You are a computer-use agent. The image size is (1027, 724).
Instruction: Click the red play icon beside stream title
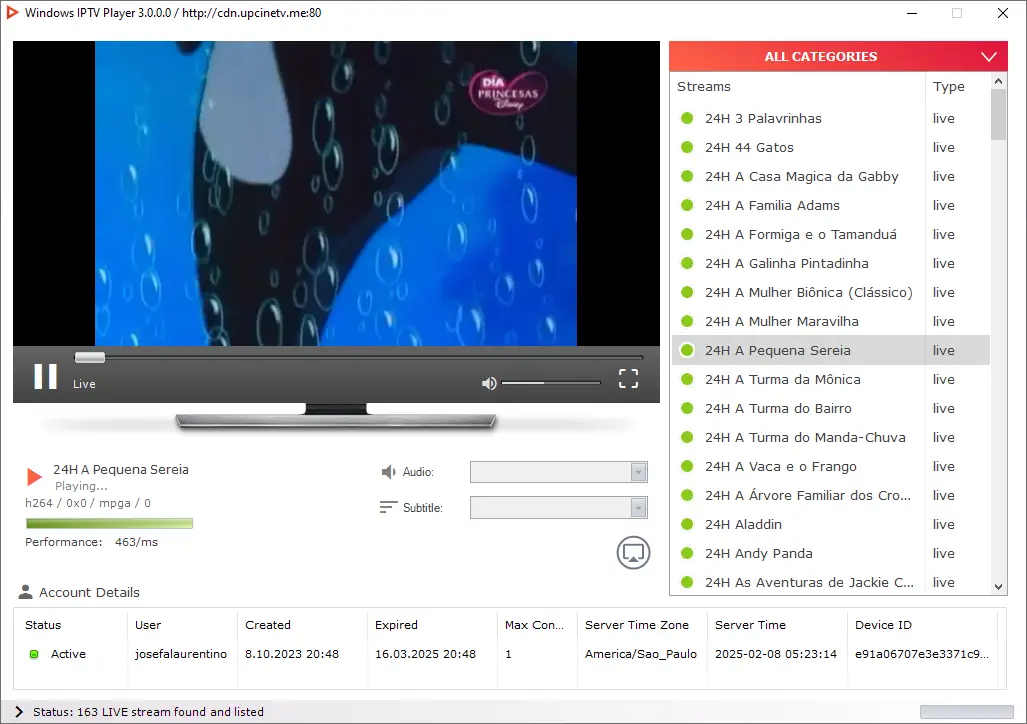34,476
